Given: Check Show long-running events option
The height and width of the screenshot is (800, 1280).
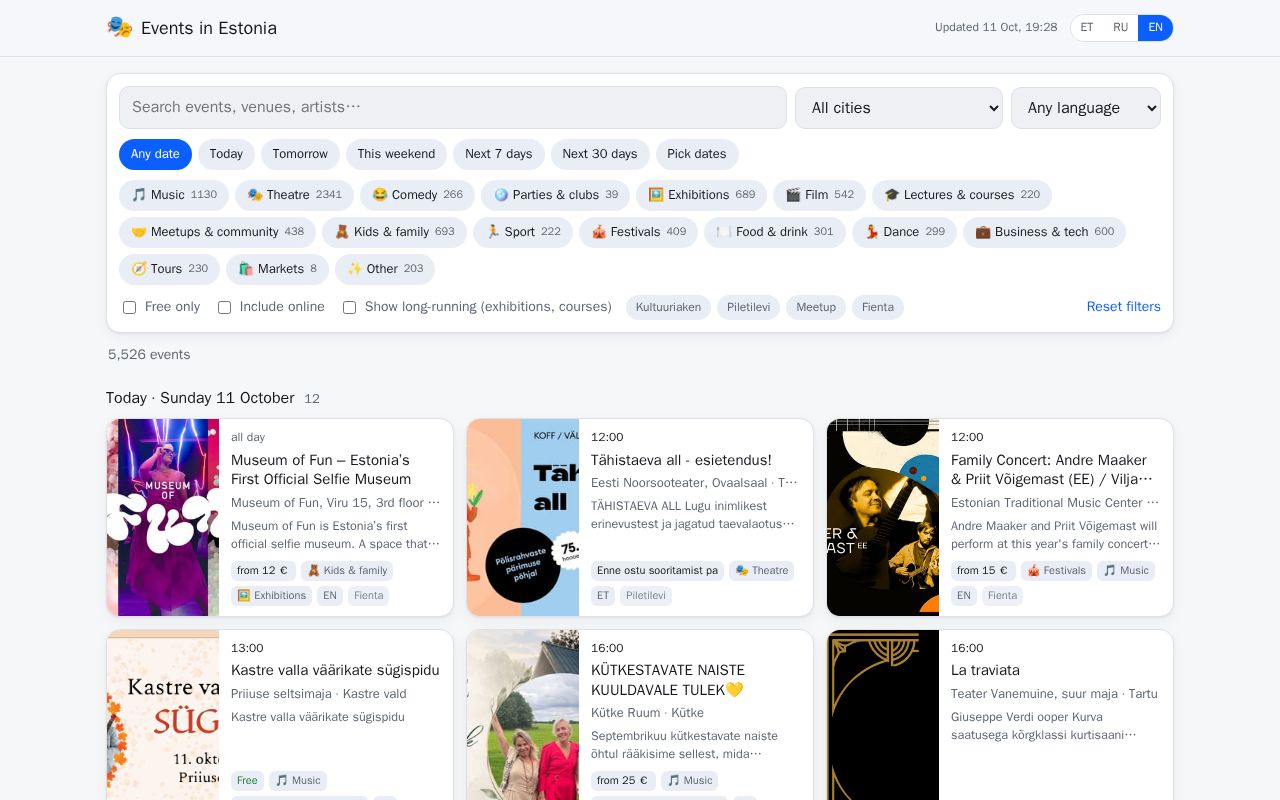Looking at the screenshot, I should coord(349,308).
